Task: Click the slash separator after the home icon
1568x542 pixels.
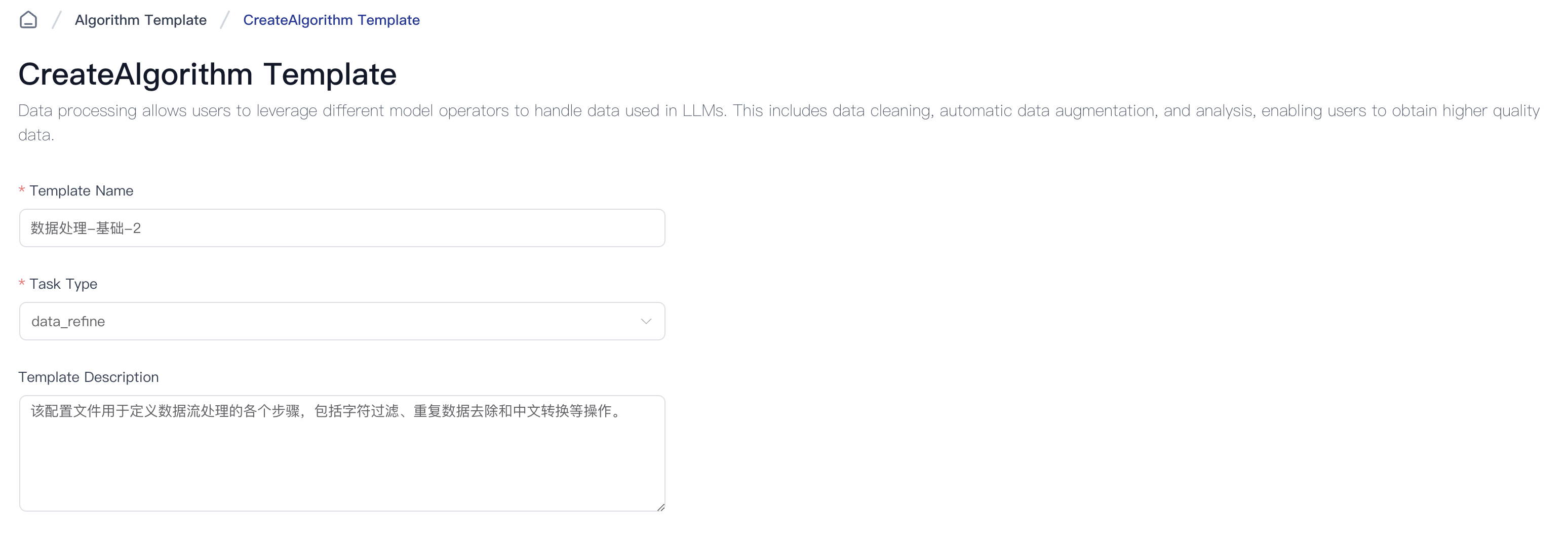Action: (x=57, y=20)
